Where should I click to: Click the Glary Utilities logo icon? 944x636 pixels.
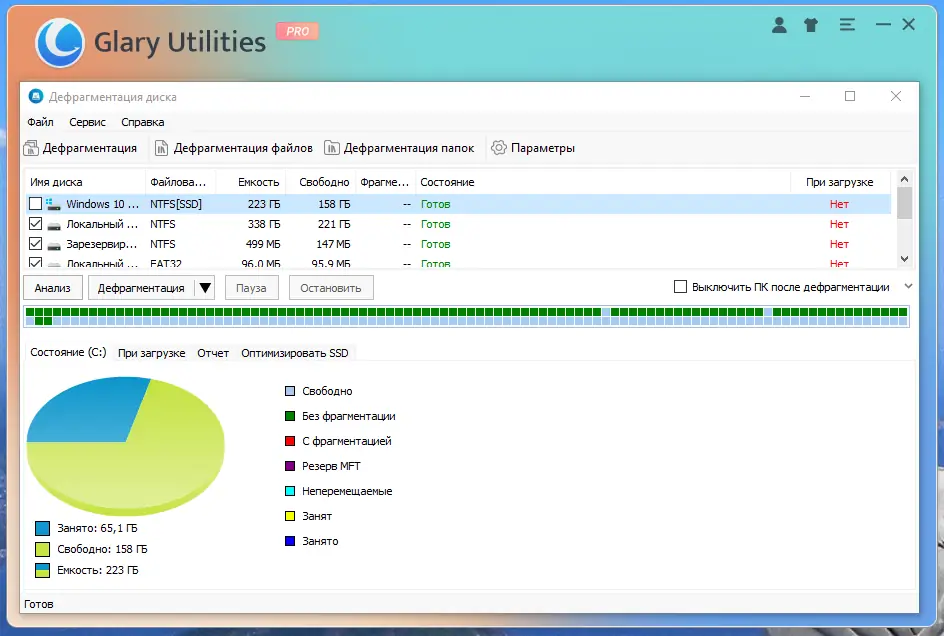point(59,42)
